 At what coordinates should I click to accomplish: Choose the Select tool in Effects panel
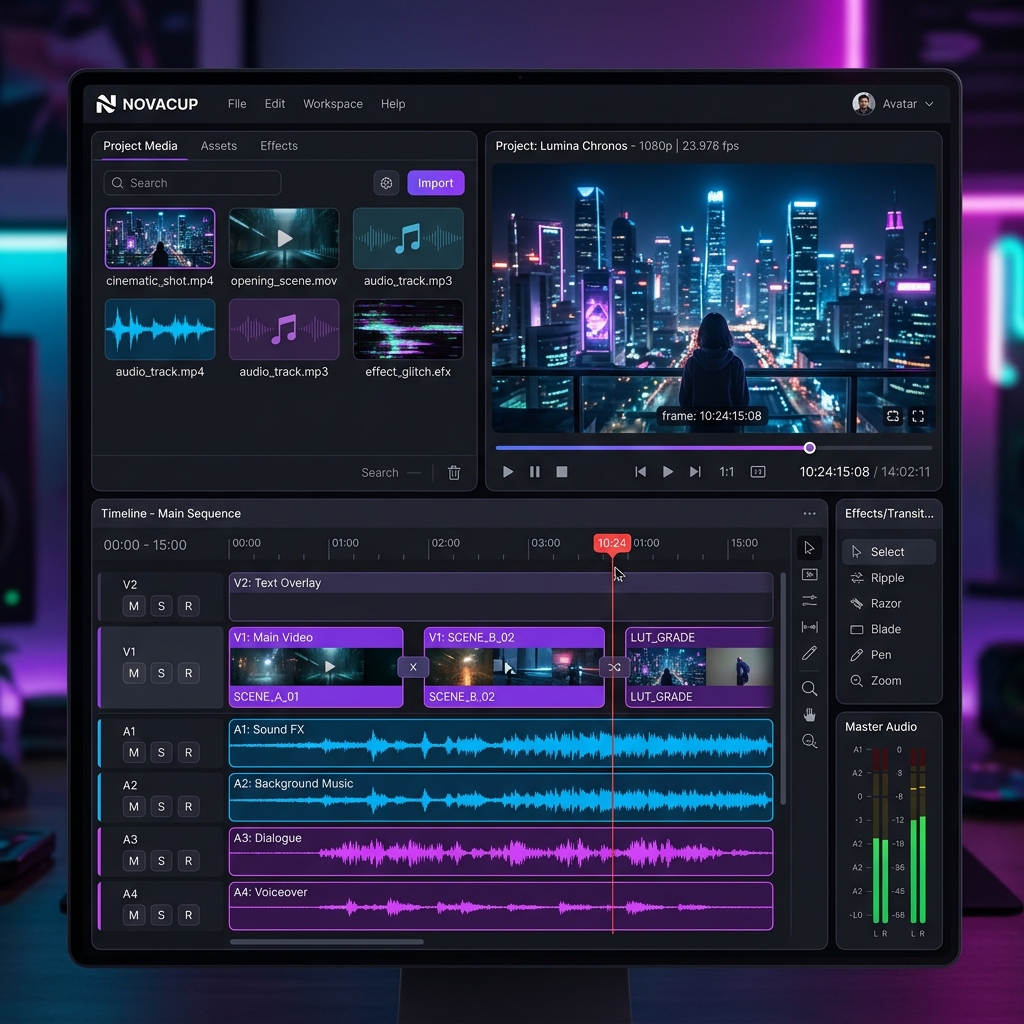point(889,552)
